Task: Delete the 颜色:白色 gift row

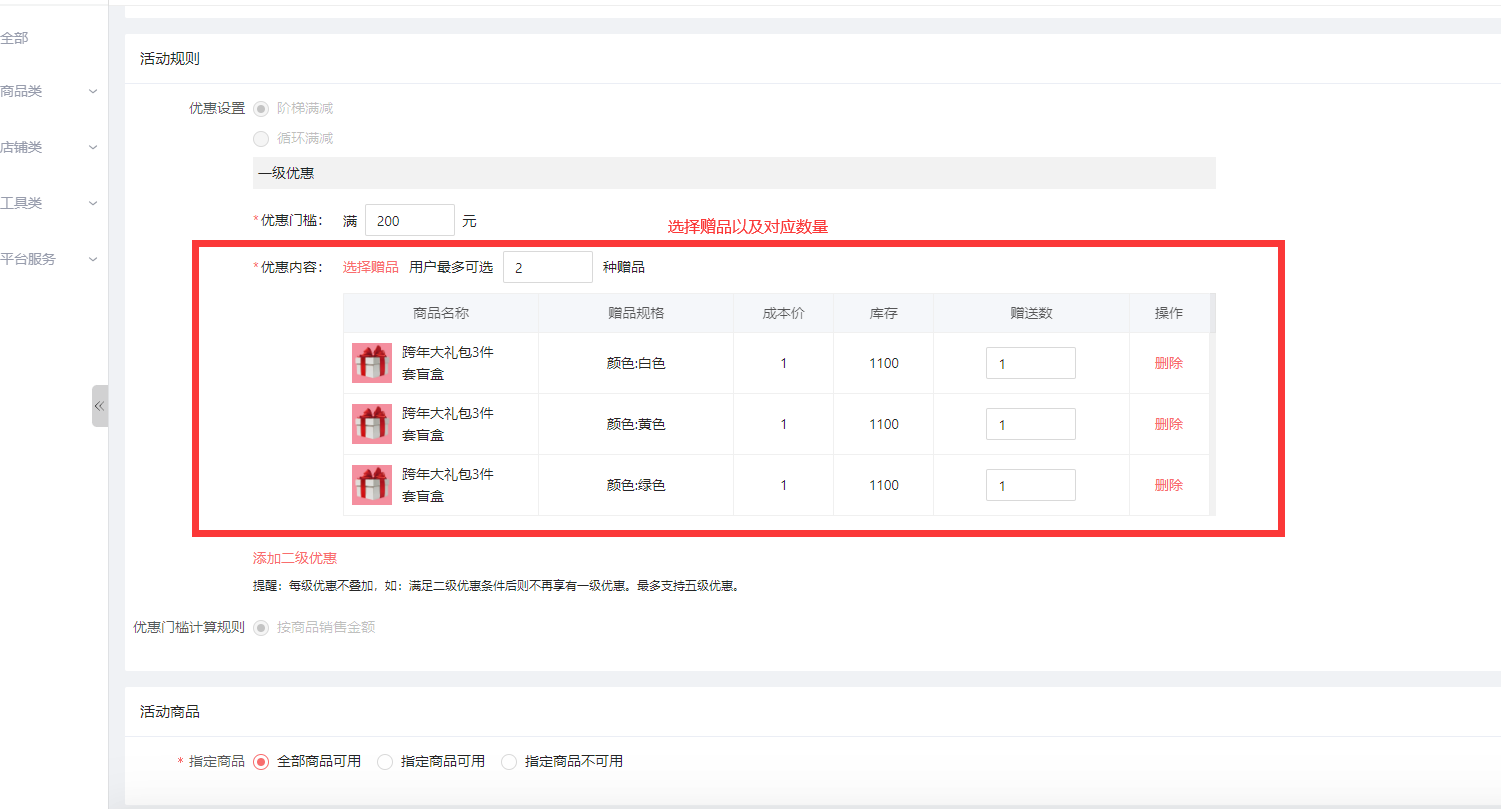Action: coord(1168,363)
